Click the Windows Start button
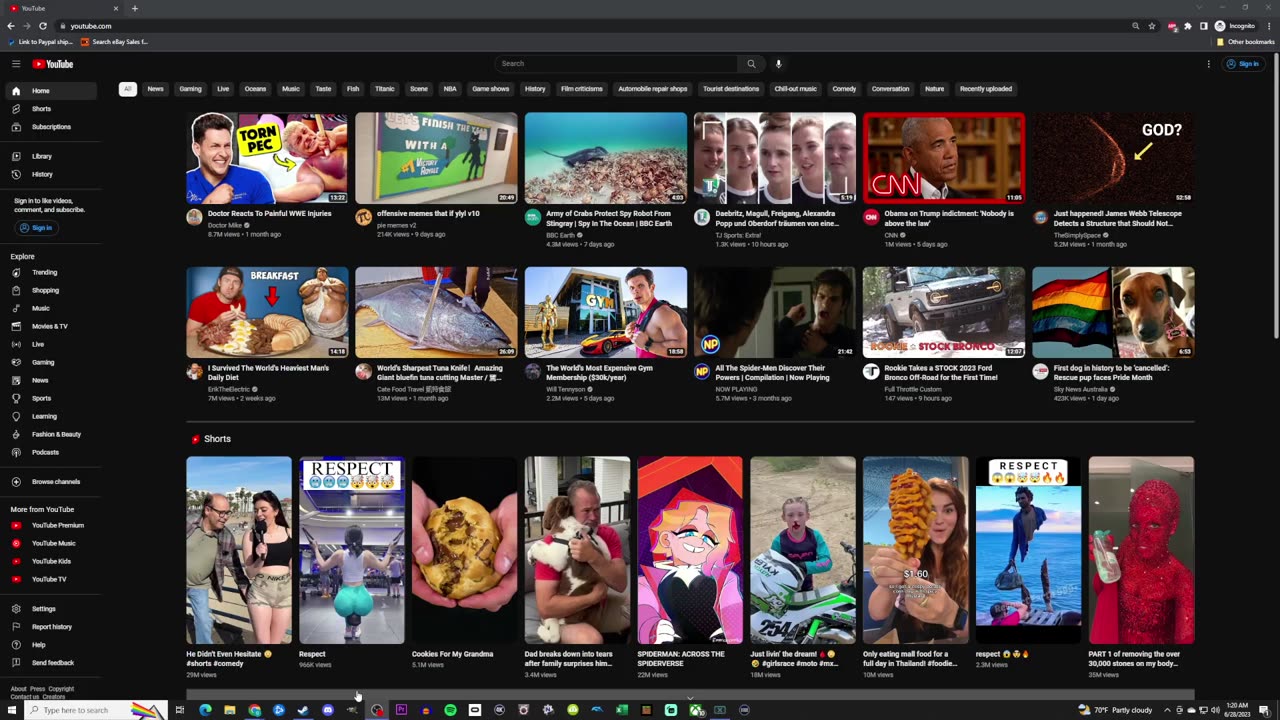Viewport: 1280px width, 720px height. coord(12,710)
